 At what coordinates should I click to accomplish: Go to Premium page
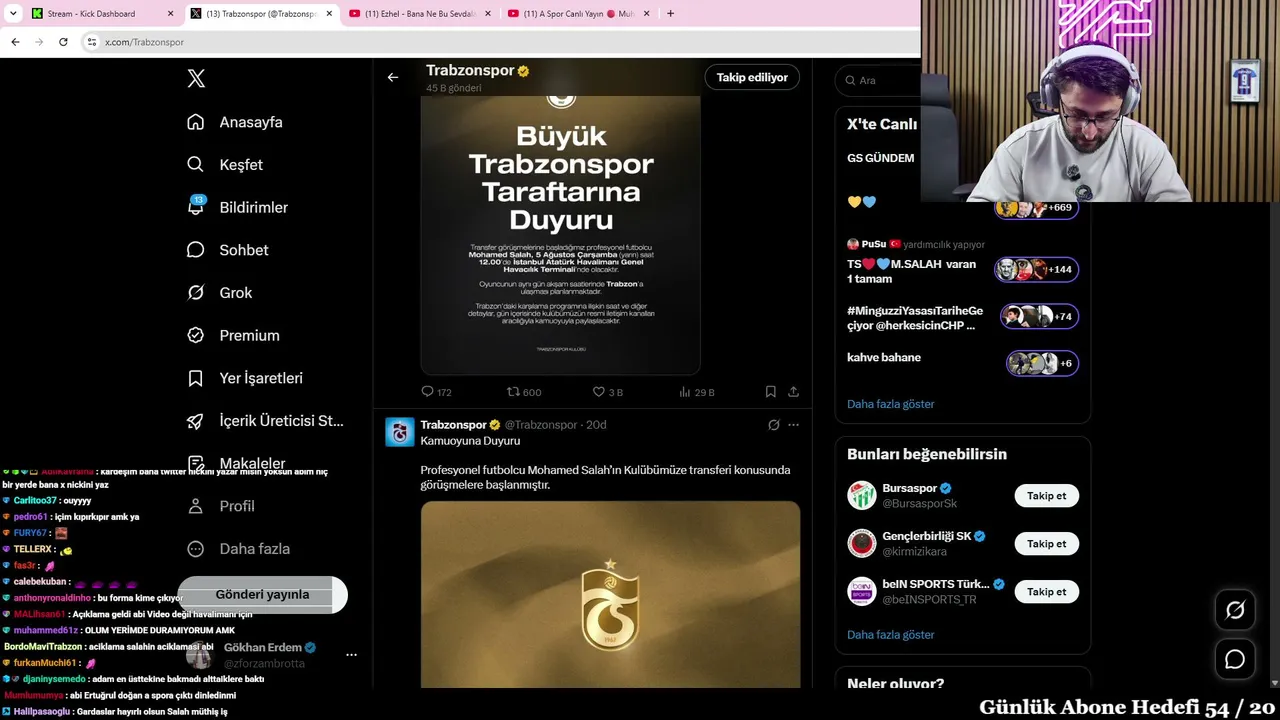click(x=233, y=335)
